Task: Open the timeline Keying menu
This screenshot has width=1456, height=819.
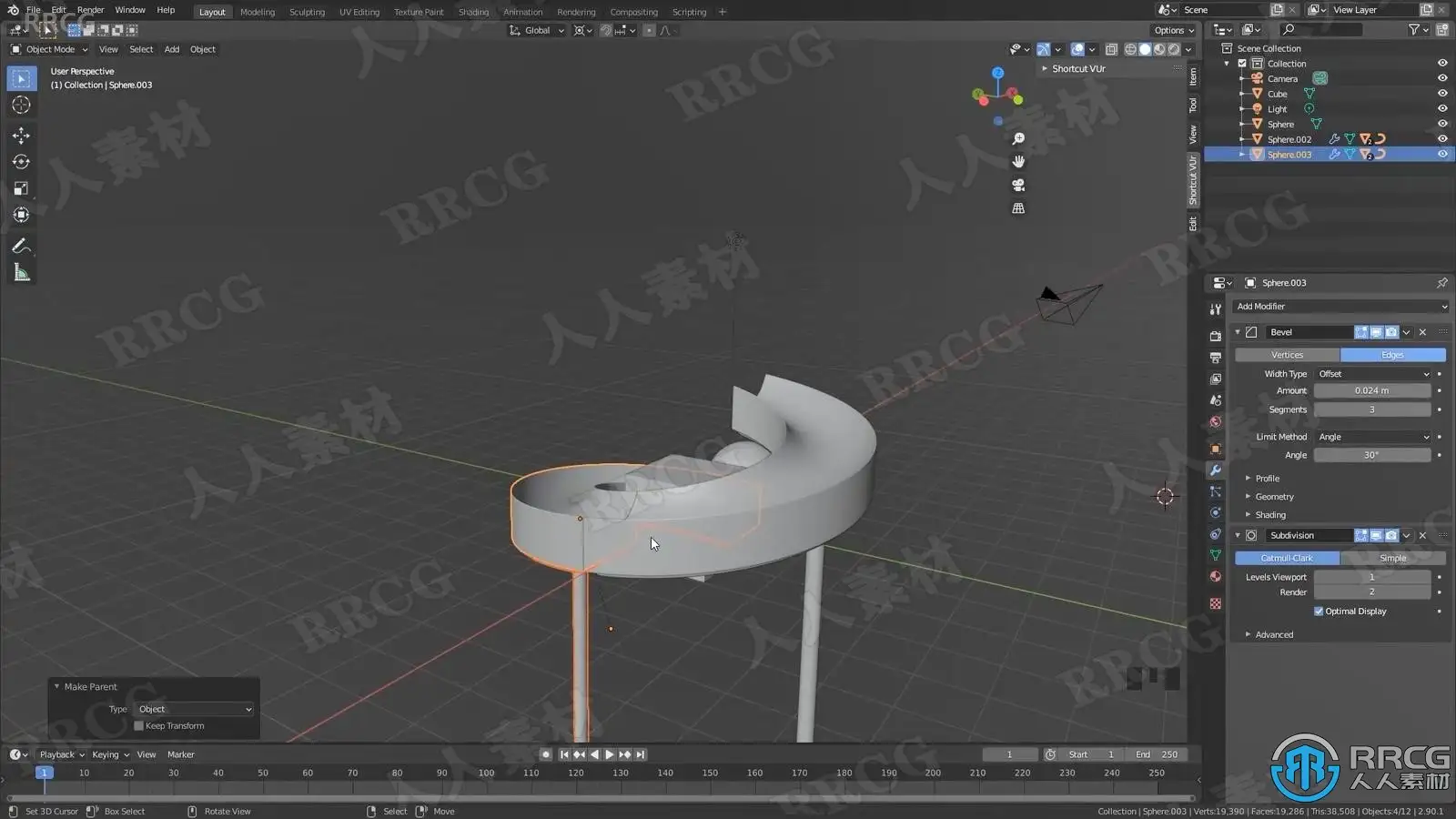Action: click(110, 754)
